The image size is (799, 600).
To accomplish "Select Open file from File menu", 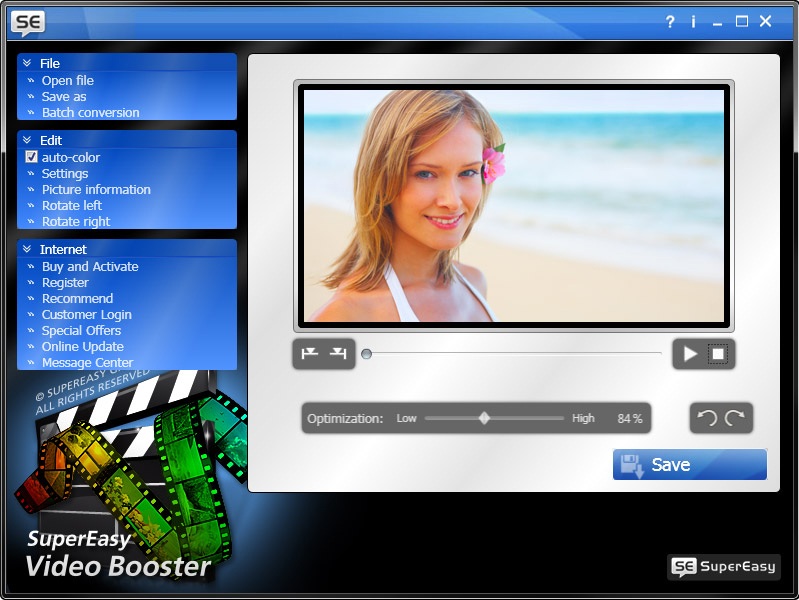I will click(x=67, y=80).
